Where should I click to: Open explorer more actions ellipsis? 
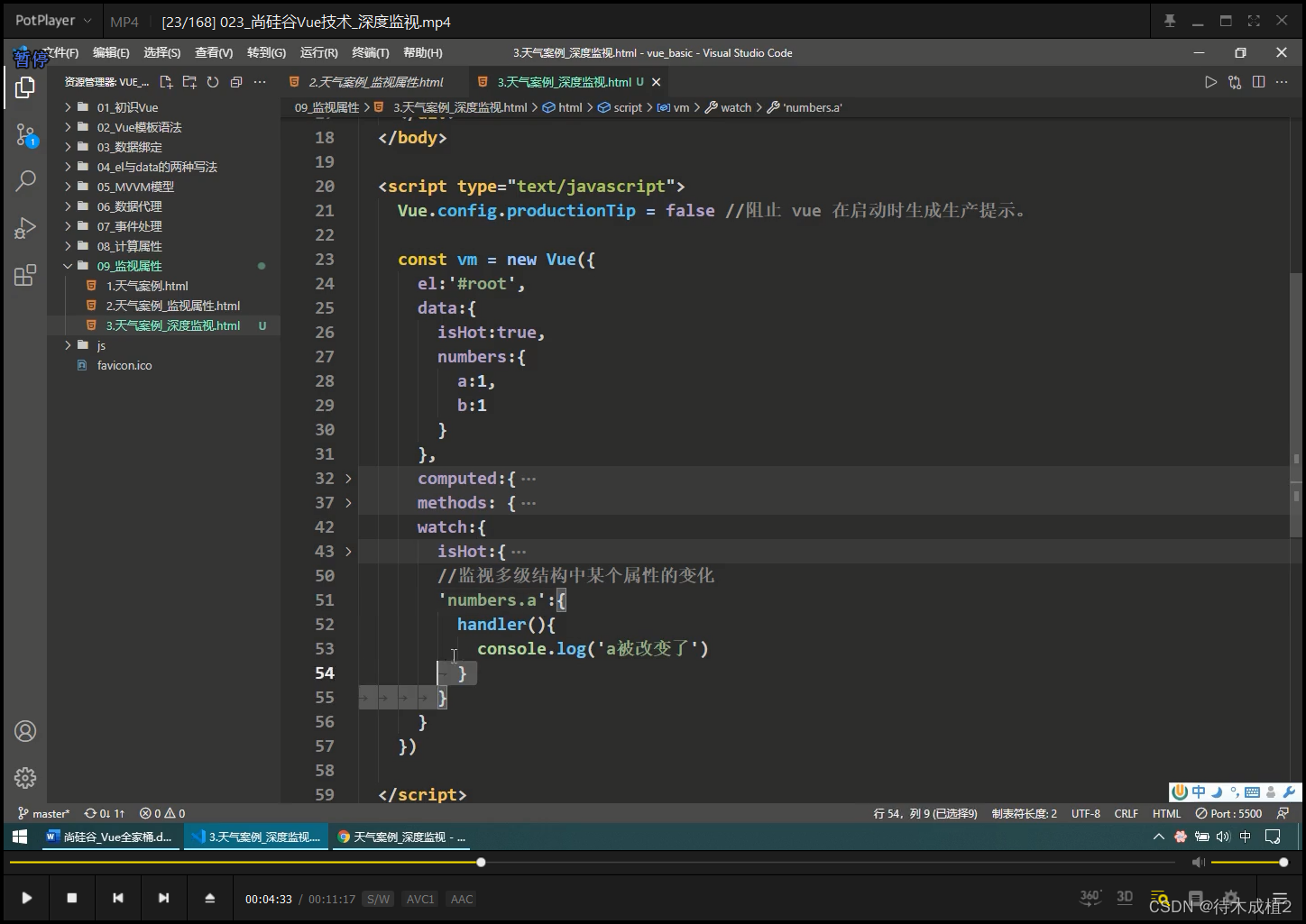tap(260, 82)
